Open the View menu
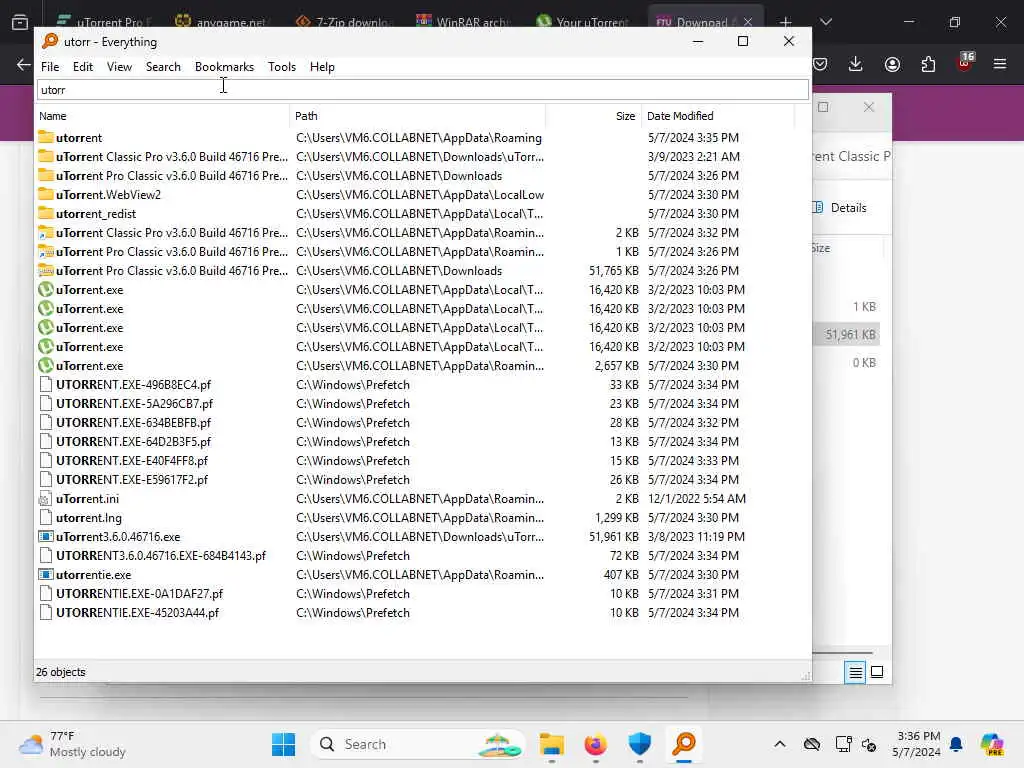This screenshot has height=768, width=1024. (119, 67)
